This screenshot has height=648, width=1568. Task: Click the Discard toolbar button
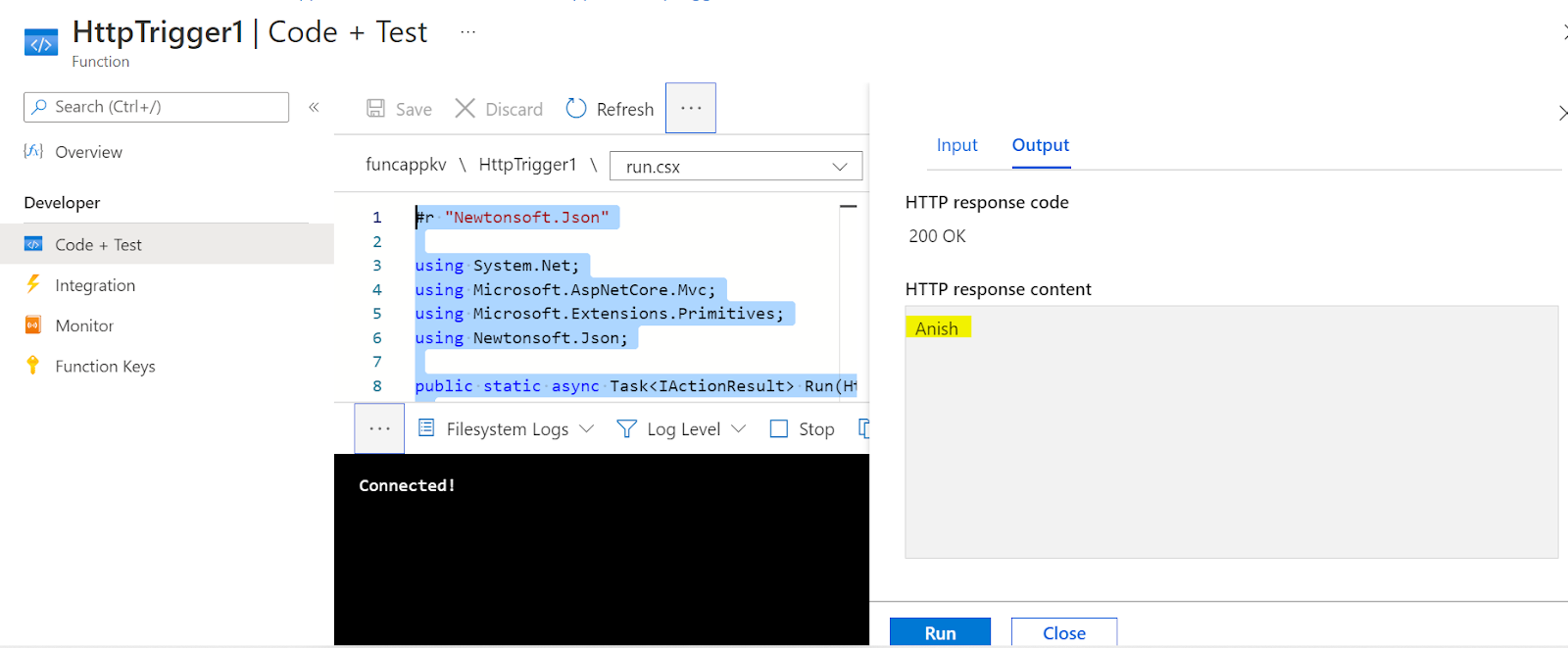pyautogui.click(x=499, y=109)
